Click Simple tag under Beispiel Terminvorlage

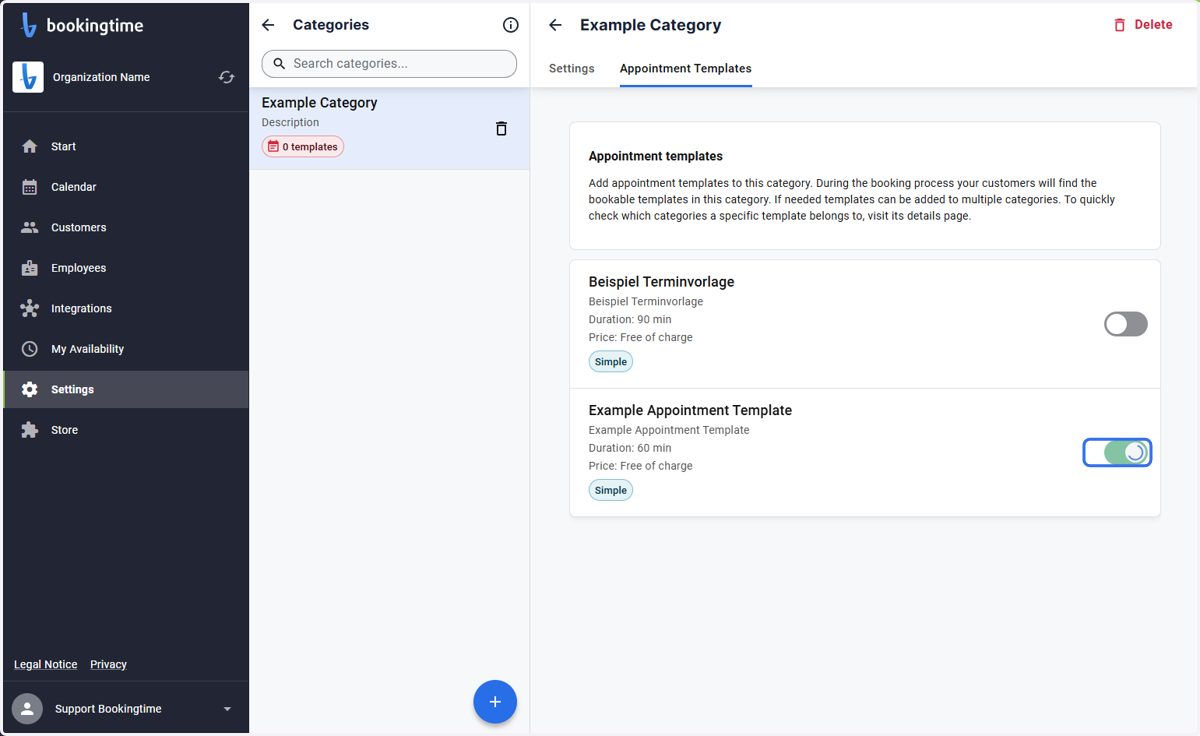coord(611,362)
